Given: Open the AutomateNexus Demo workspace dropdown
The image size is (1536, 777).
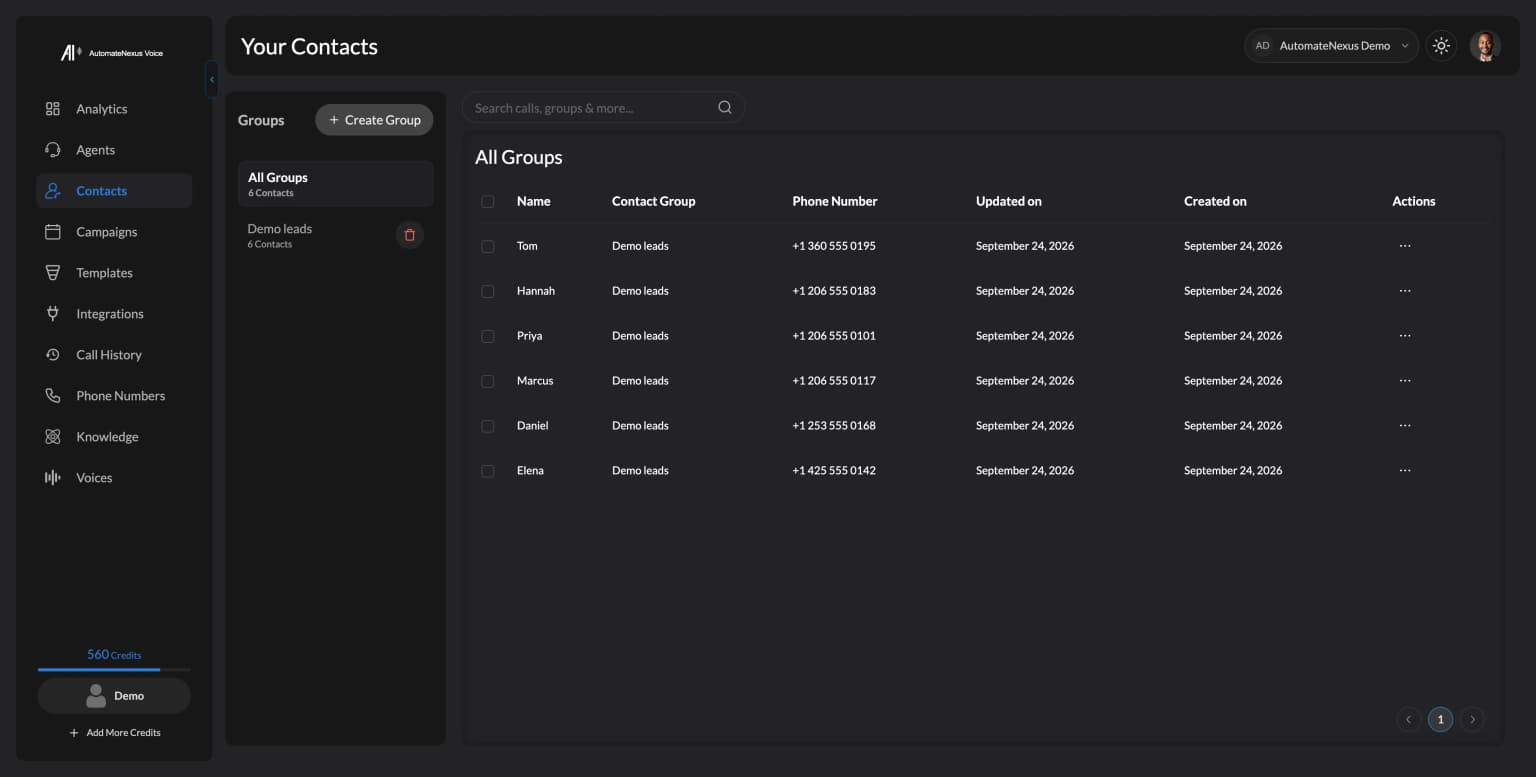Looking at the screenshot, I should pyautogui.click(x=1331, y=46).
